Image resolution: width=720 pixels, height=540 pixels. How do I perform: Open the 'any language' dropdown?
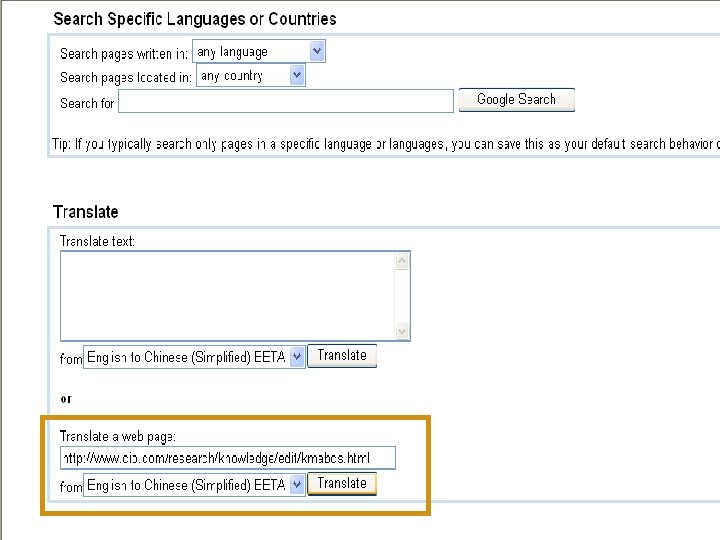pyautogui.click(x=258, y=52)
